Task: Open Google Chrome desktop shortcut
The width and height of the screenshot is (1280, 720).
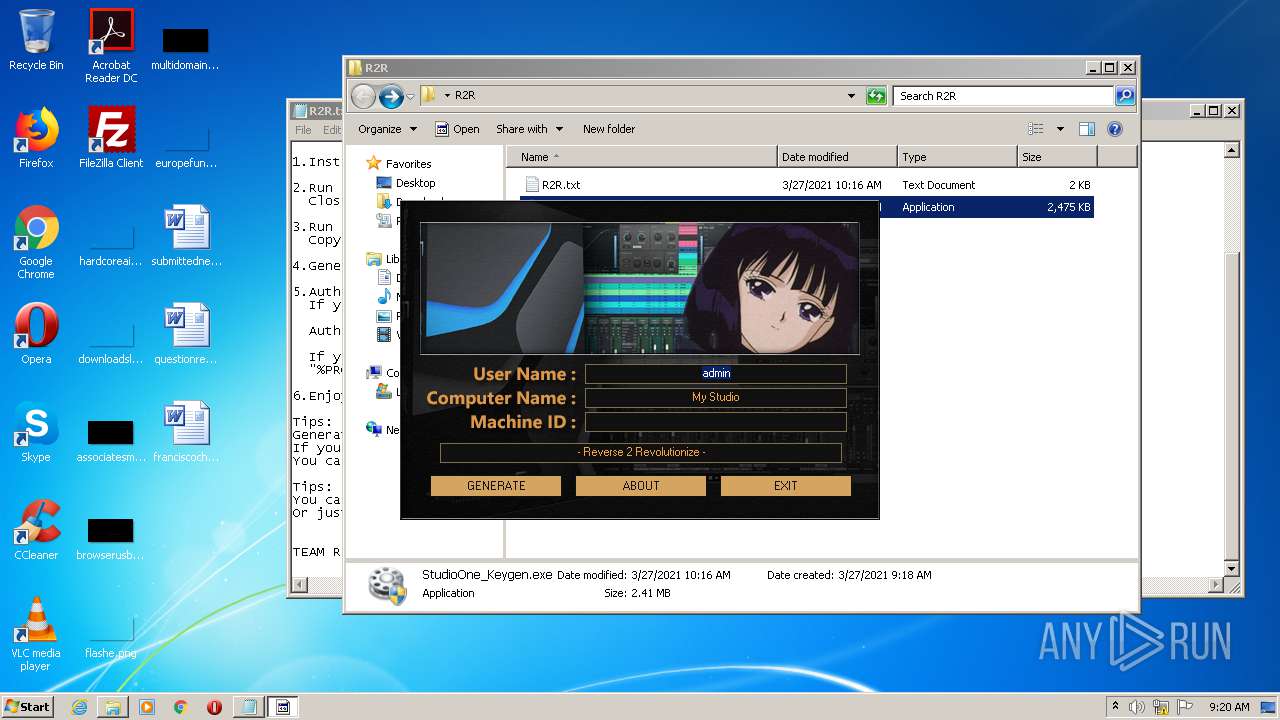Action: (x=36, y=242)
